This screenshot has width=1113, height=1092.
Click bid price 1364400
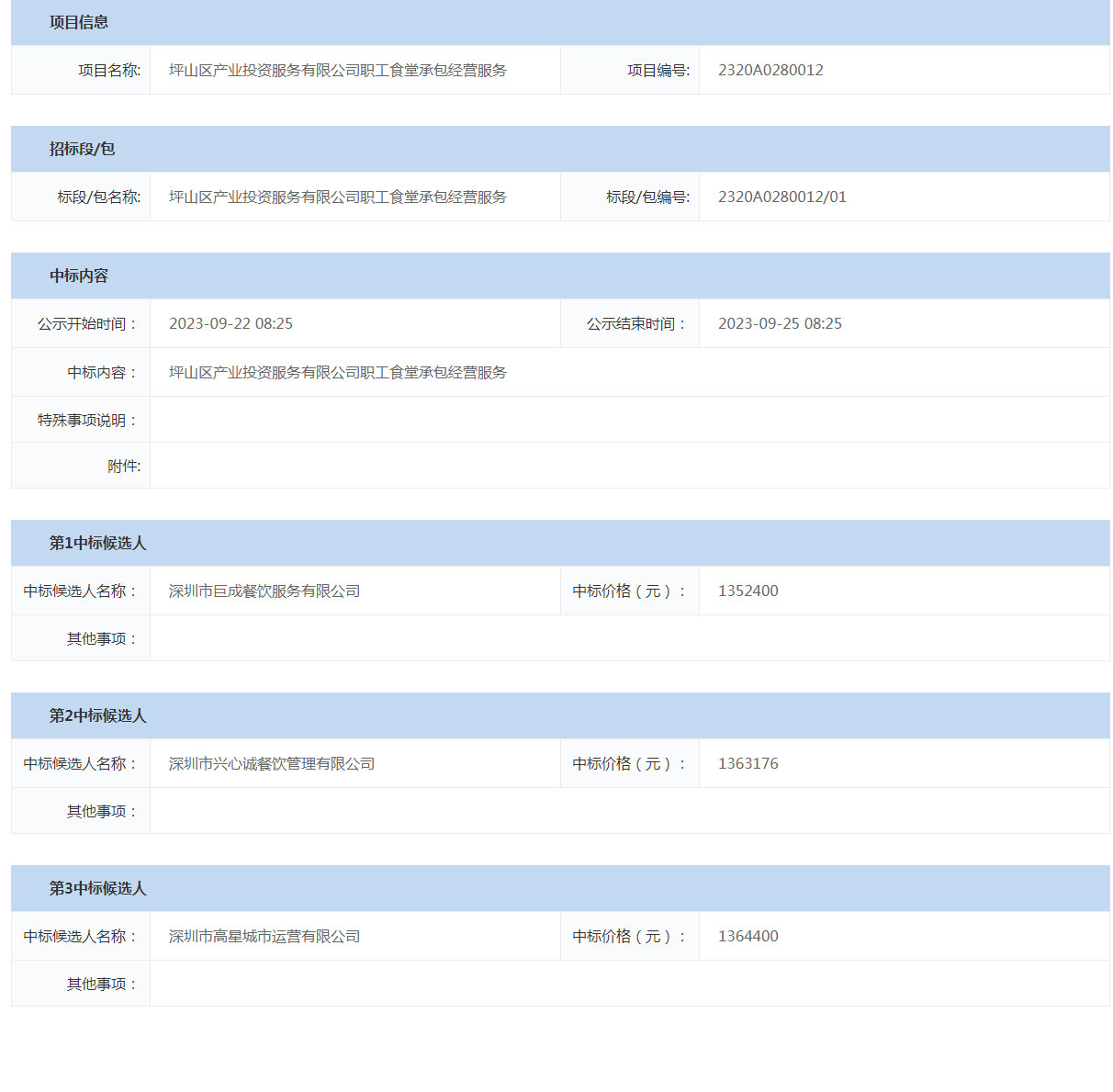coord(748,936)
